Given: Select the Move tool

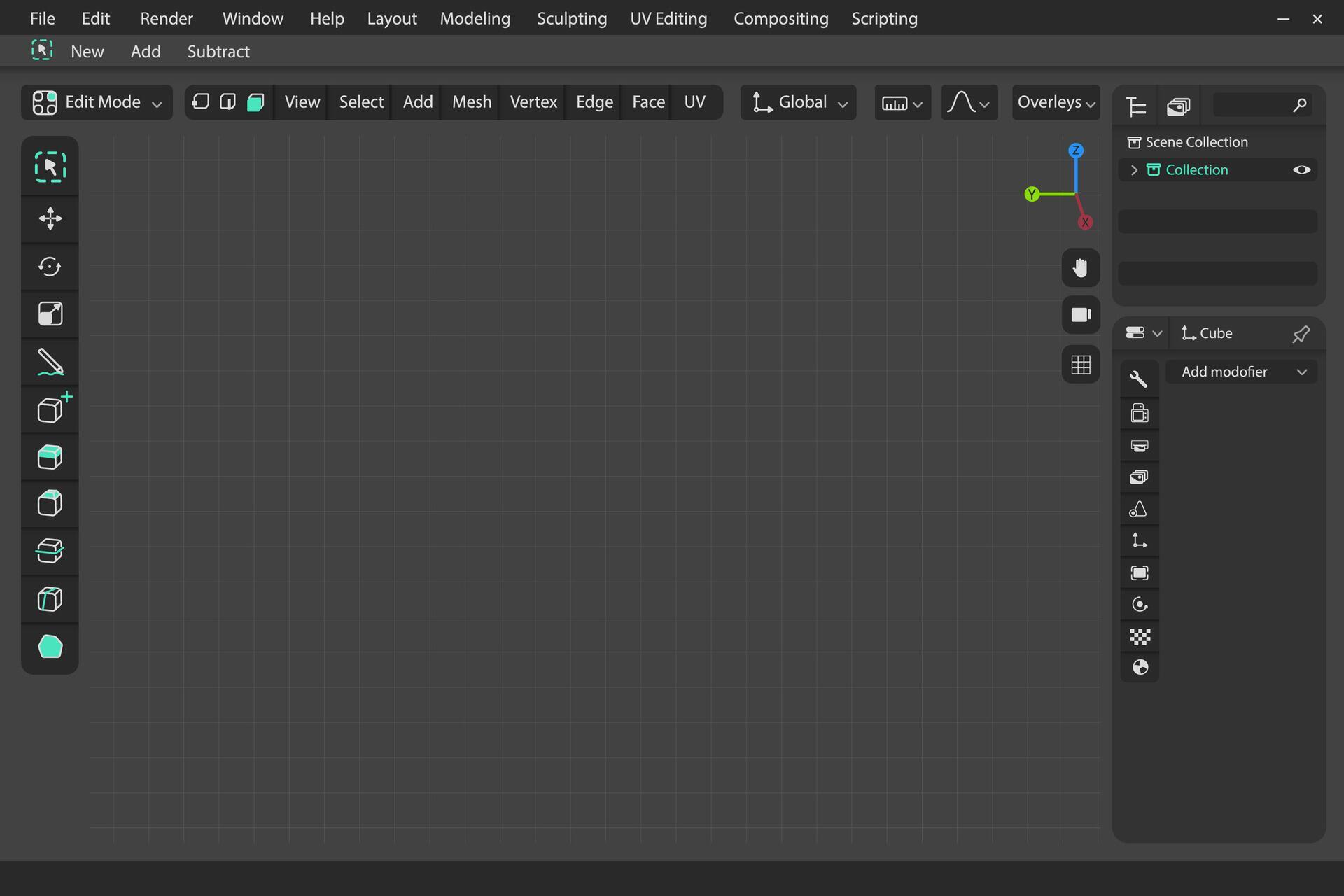Looking at the screenshot, I should point(50,219).
